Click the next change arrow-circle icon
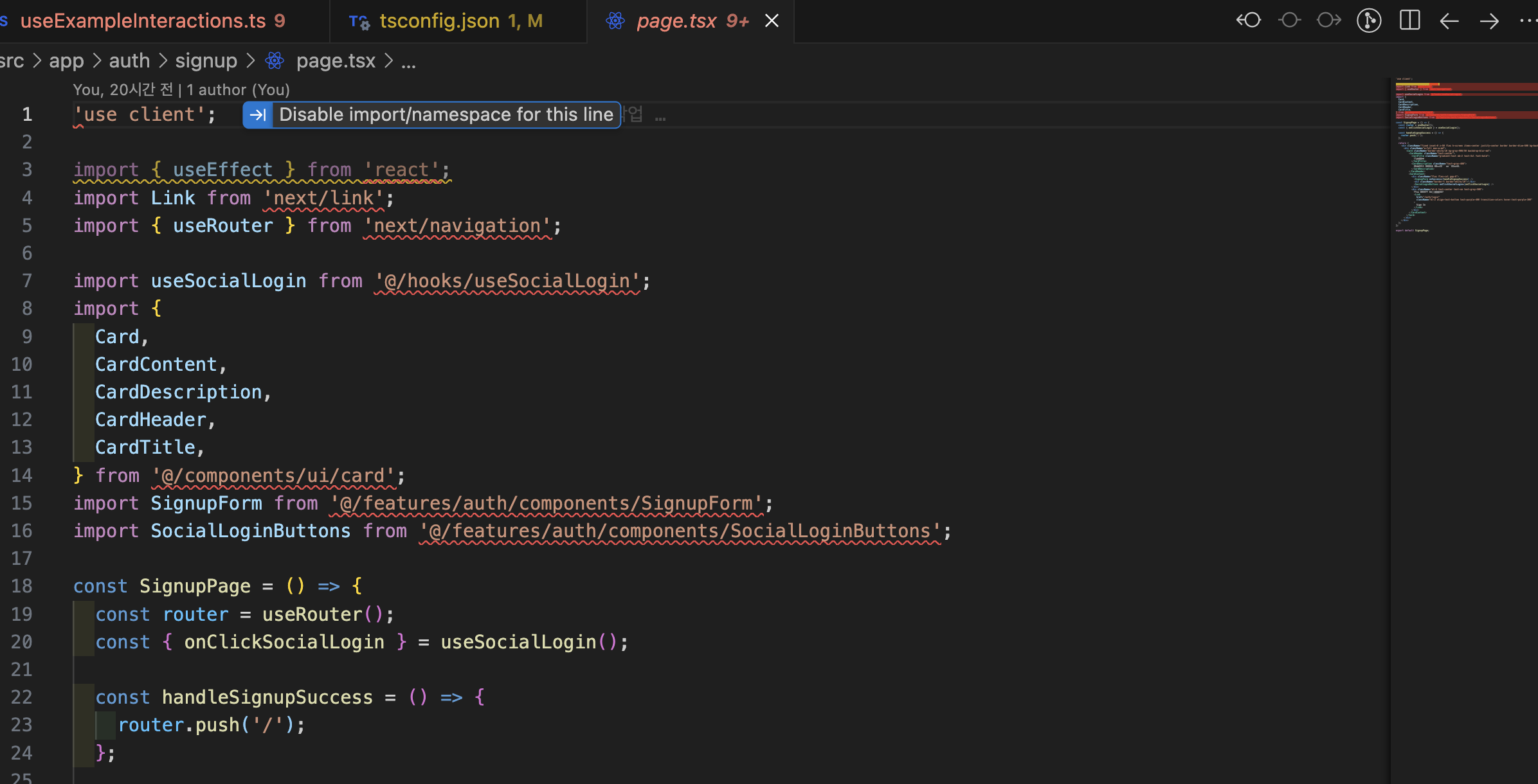Screen dimensions: 1538x784 1329,21
